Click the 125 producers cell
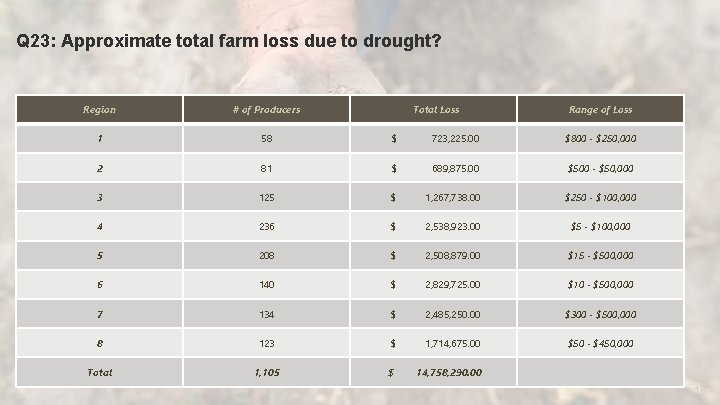This screenshot has width=720, height=405. pos(266,198)
